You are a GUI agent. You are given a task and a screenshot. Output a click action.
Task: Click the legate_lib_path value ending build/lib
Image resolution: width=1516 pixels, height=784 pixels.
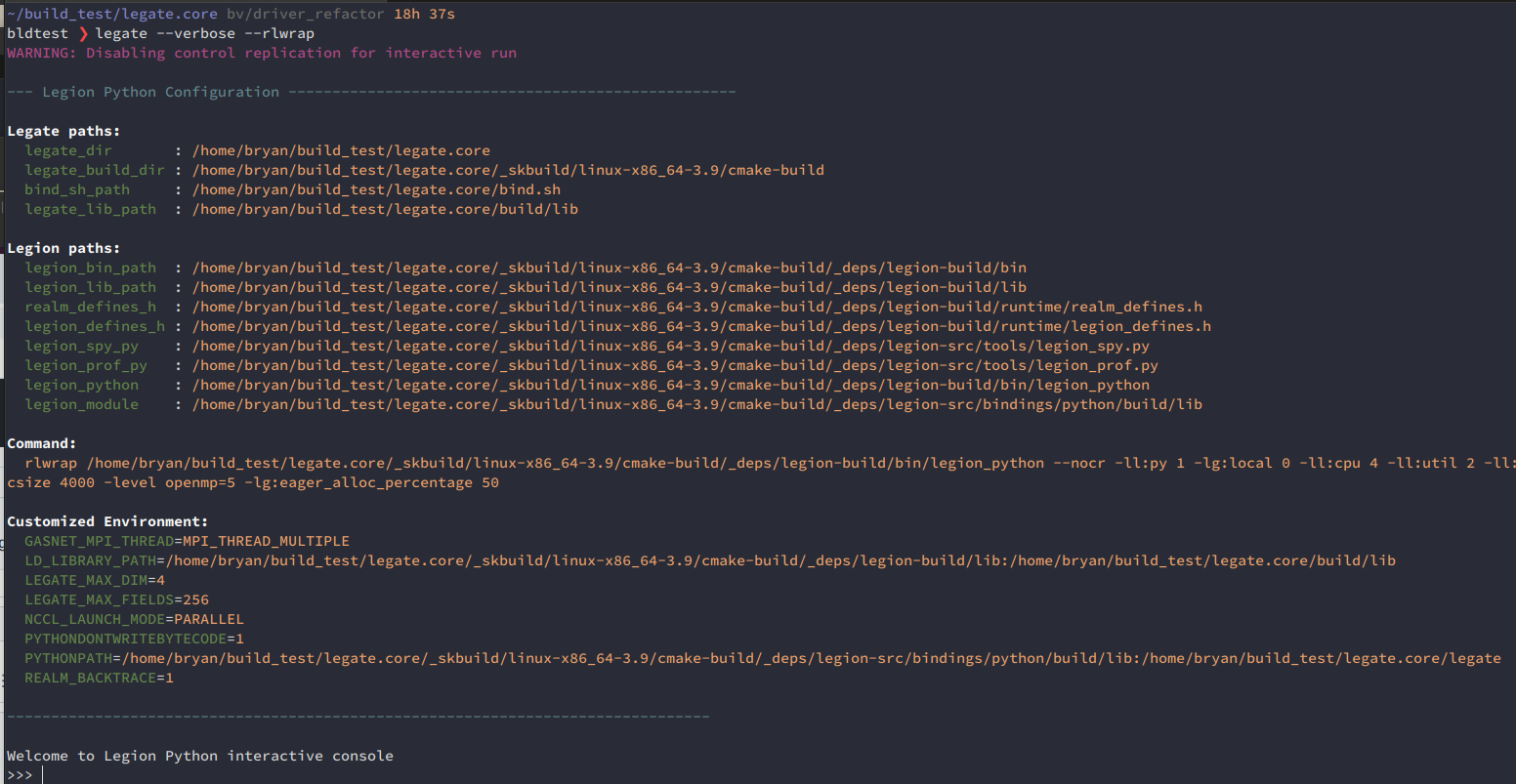pyautogui.click(x=385, y=209)
